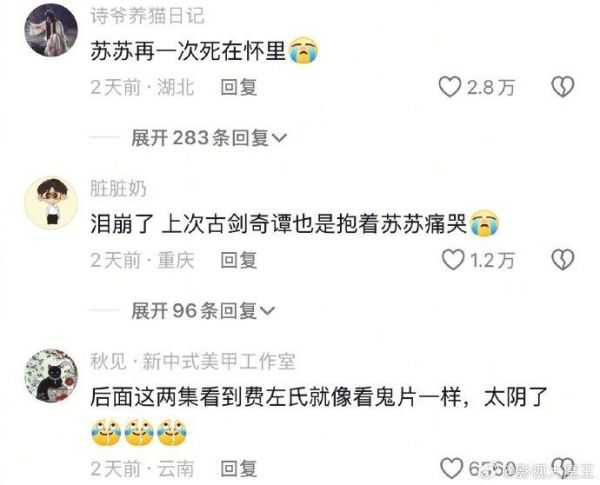Open profile via username 脏脏奶
Screen dimensions: 600x485
point(118,189)
